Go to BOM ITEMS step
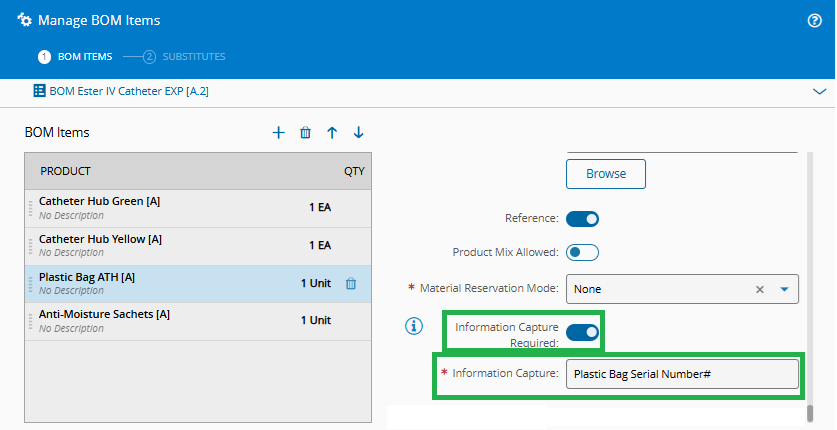 (75, 57)
